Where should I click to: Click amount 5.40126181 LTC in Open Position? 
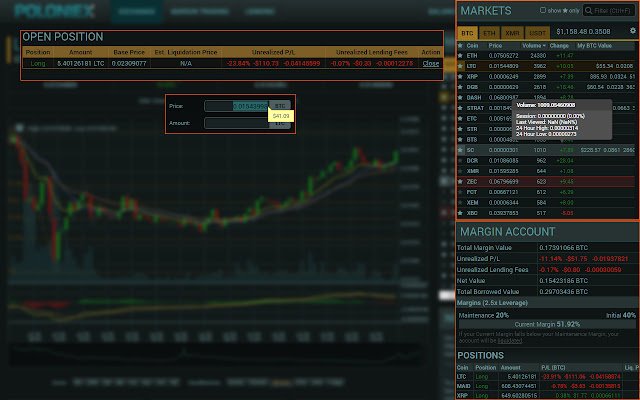pos(81,63)
